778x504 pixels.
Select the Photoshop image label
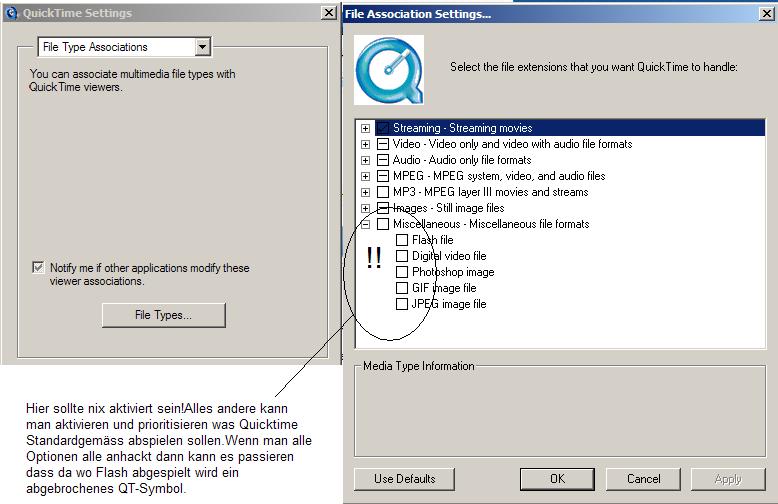click(x=453, y=272)
